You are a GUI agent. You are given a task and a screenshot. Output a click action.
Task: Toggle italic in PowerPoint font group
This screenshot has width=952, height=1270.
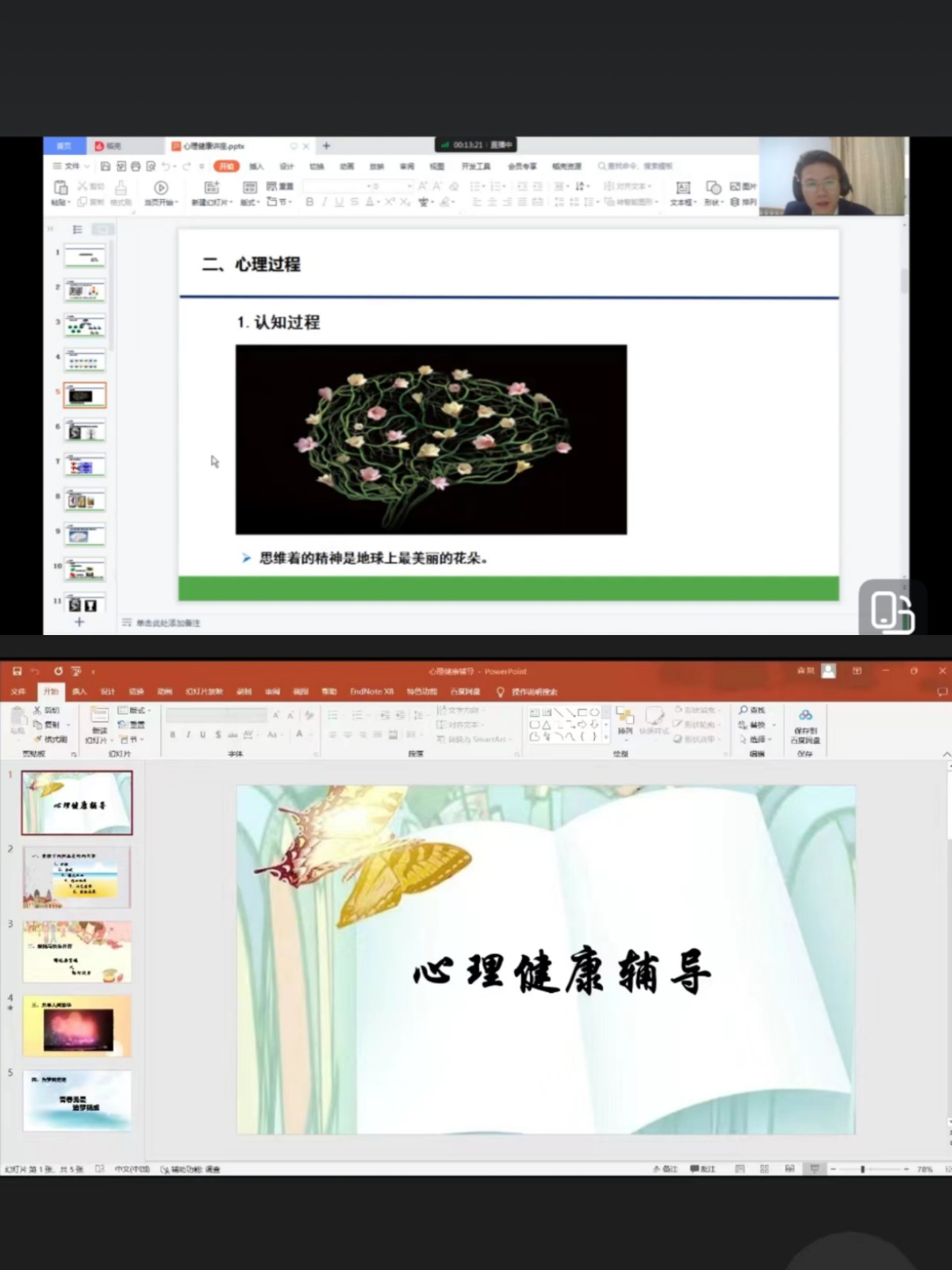188,735
